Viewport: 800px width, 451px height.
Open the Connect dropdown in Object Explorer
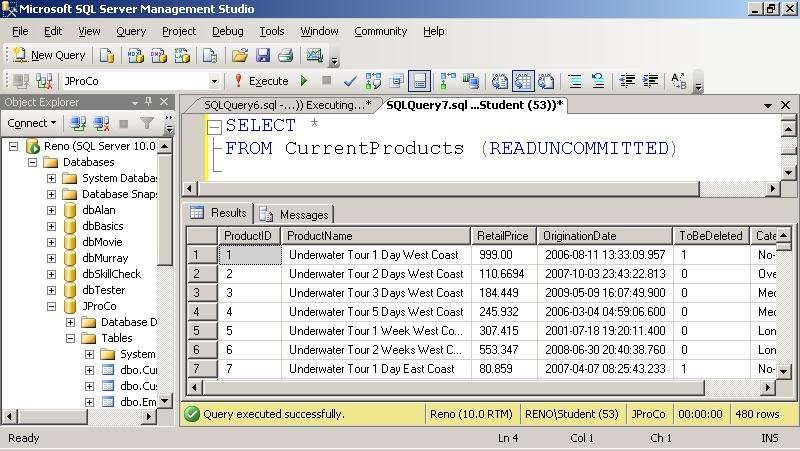[31, 123]
